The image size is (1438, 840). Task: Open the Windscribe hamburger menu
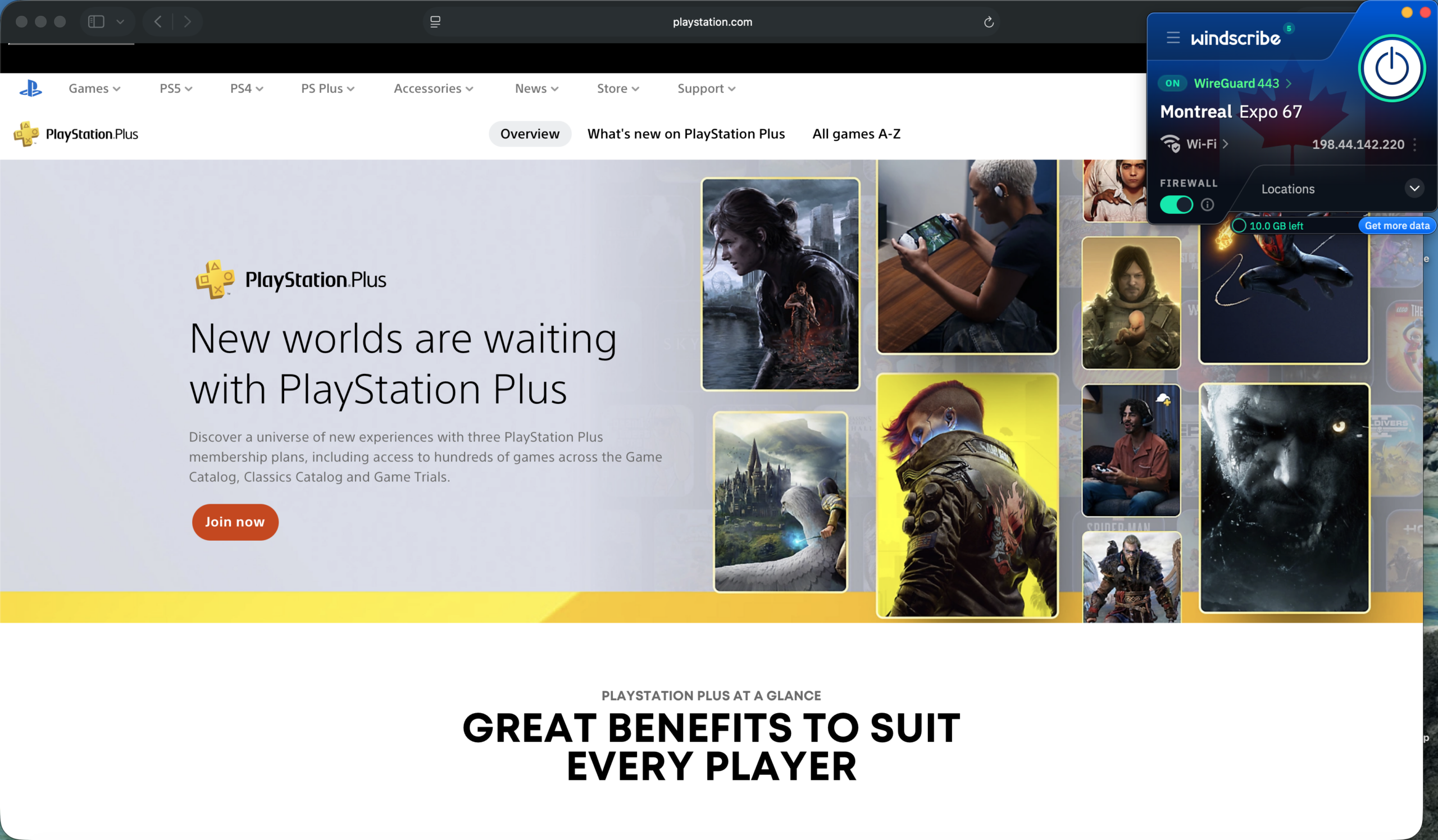pos(1173,38)
